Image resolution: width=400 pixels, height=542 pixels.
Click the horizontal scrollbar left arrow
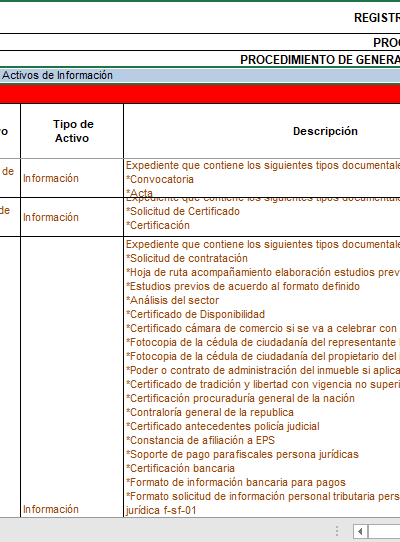pos(360,531)
